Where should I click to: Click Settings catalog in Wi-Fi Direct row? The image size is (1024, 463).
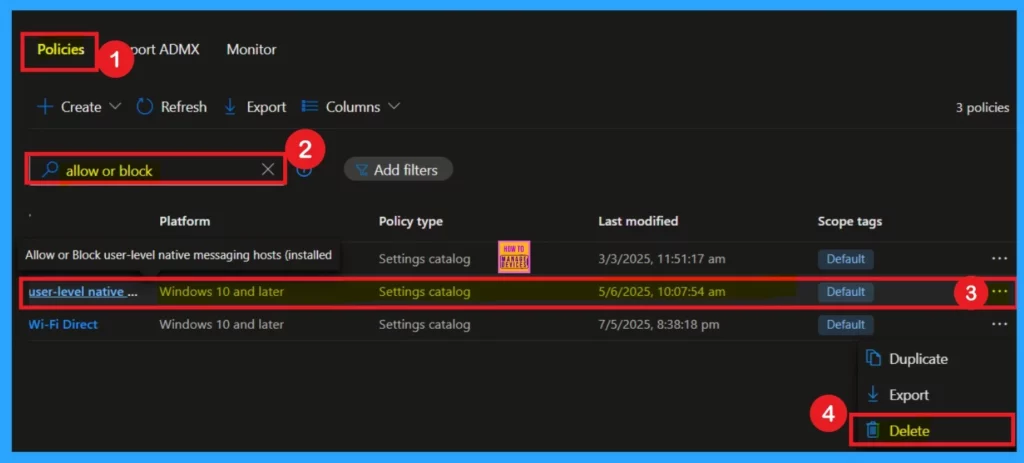[424, 325]
